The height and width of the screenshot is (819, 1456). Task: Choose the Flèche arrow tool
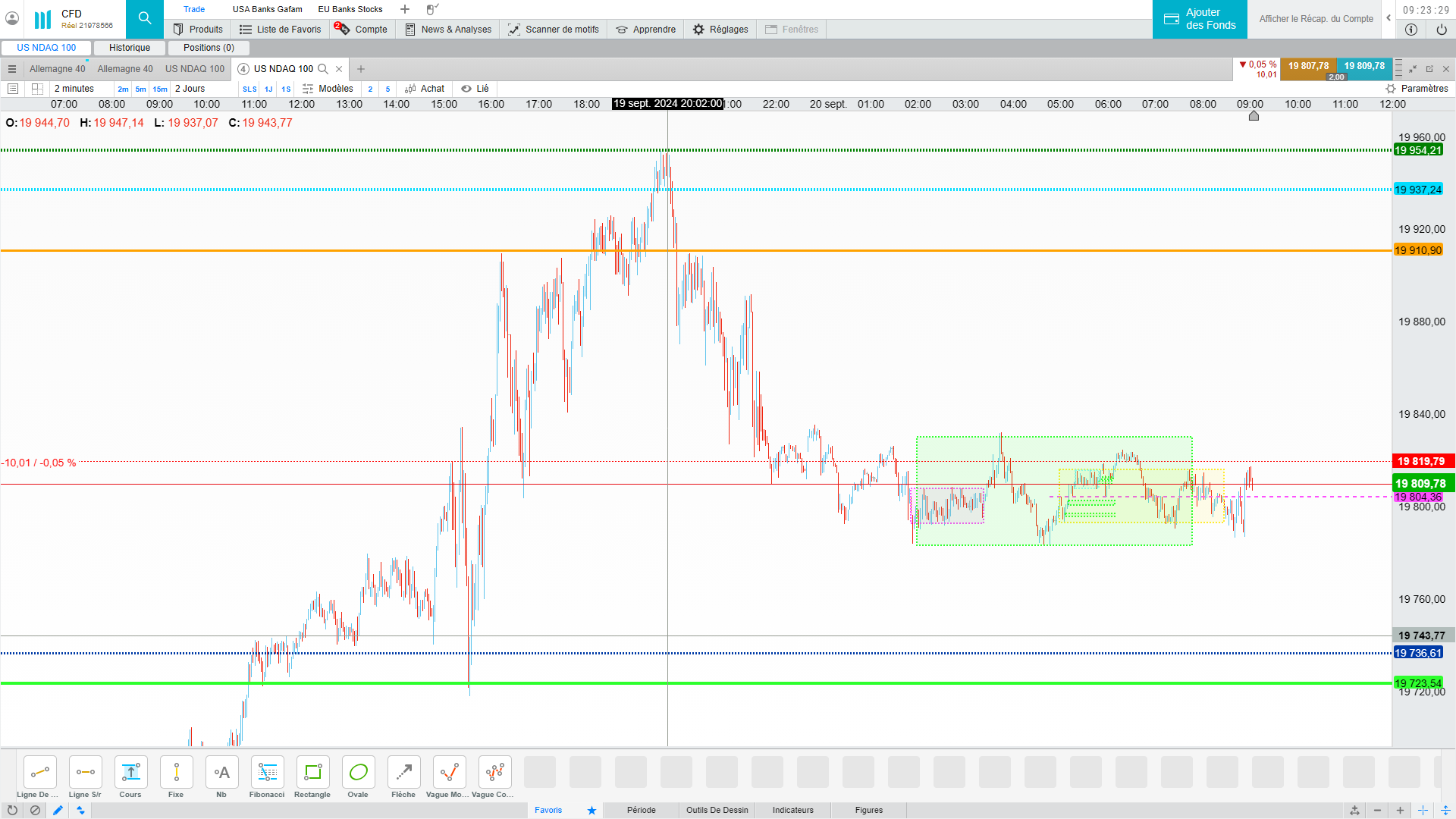[403, 773]
